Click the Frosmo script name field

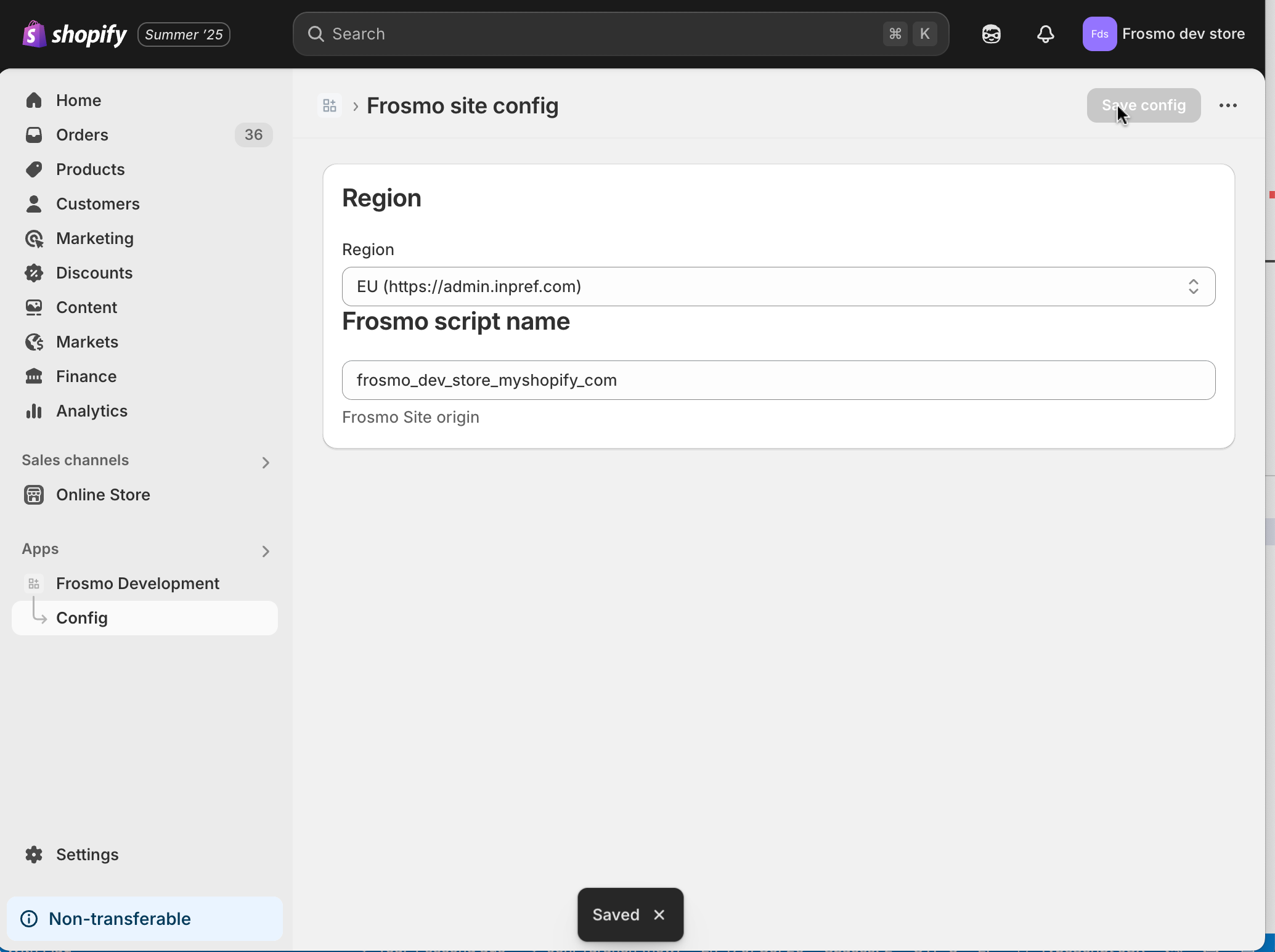pyautogui.click(x=778, y=380)
